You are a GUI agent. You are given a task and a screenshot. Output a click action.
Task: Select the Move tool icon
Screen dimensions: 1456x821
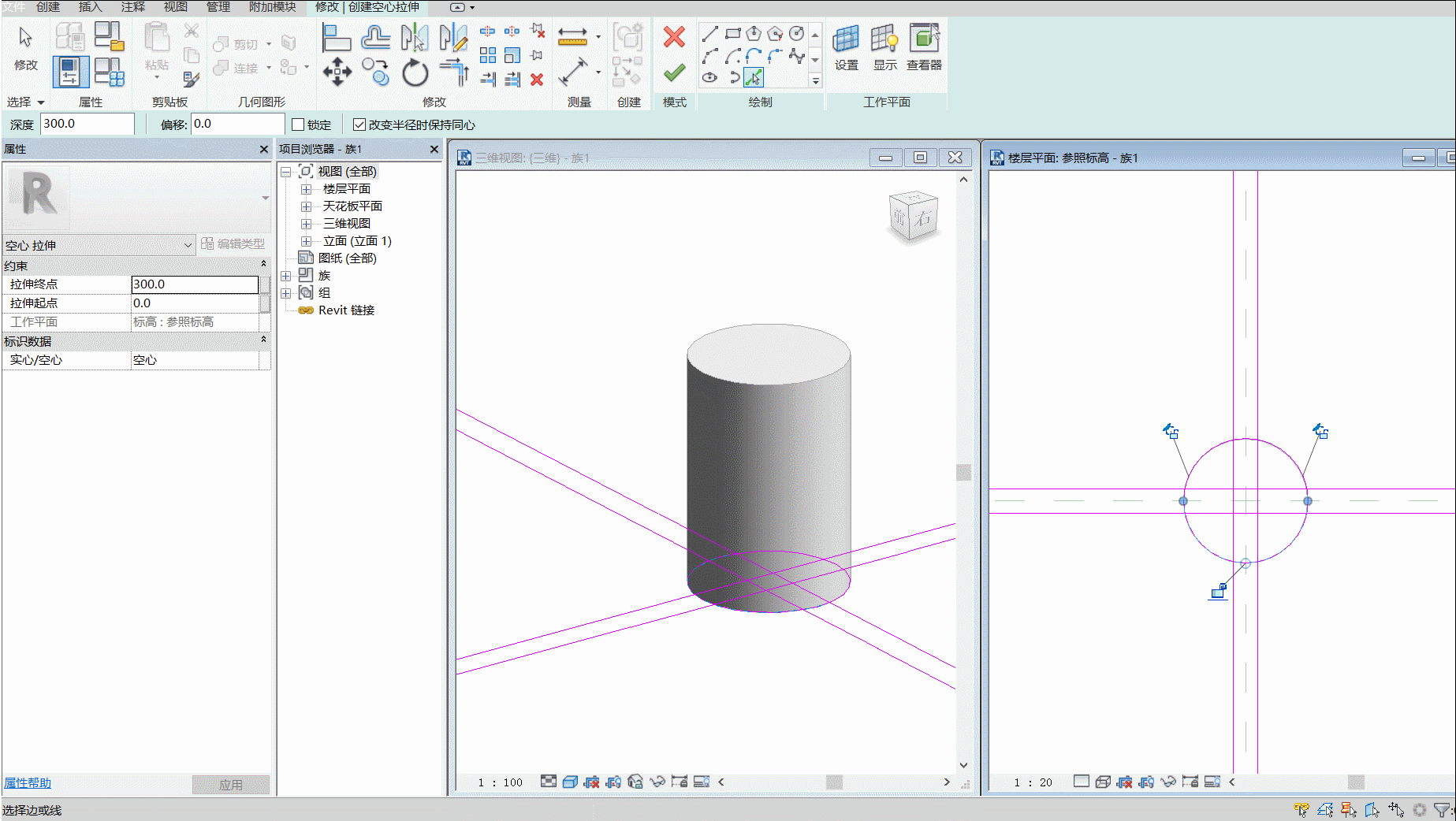click(x=337, y=72)
